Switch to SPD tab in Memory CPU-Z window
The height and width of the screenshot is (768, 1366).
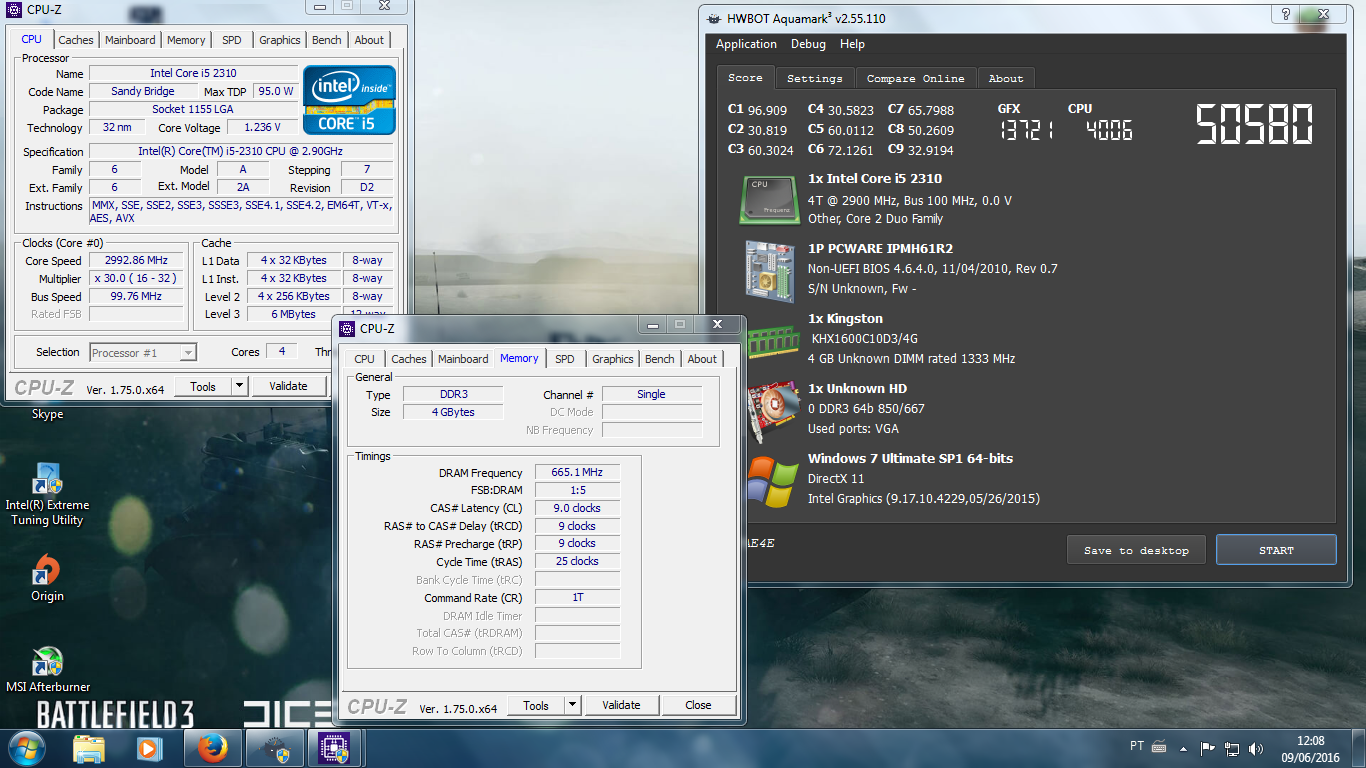click(565, 359)
